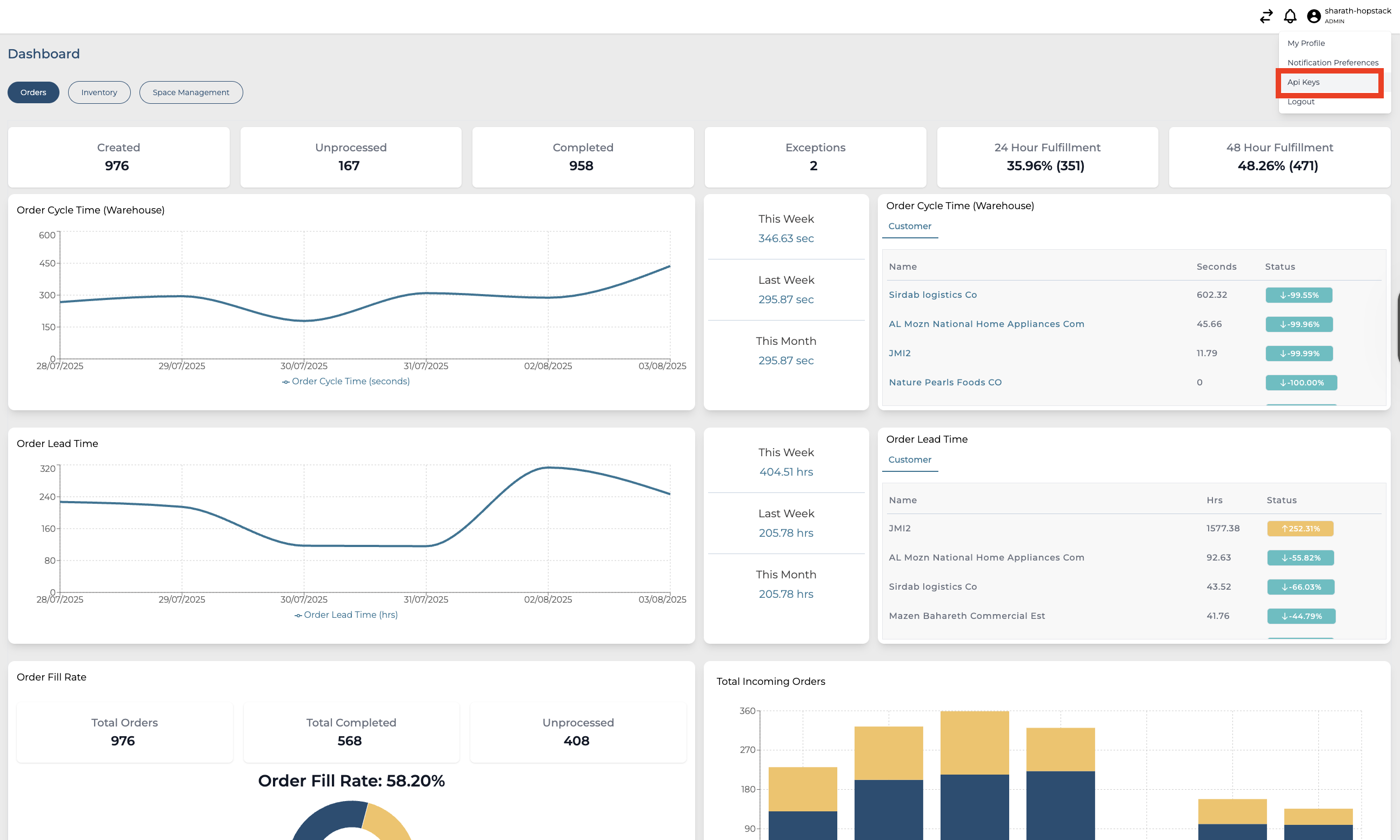Choose Api Keys from user menu

click(x=1303, y=82)
